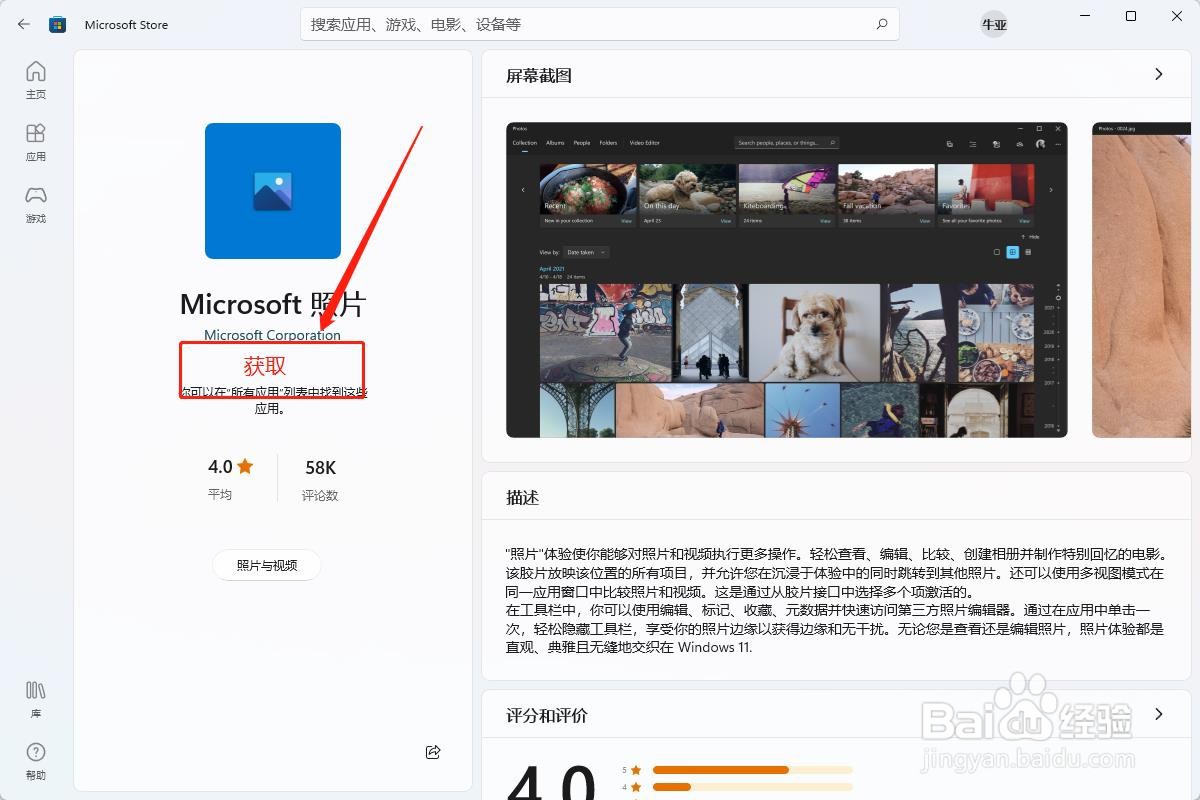Viewport: 1200px width, 800px height.
Task: Open the main Photos app screenshot
Action: click(787, 280)
